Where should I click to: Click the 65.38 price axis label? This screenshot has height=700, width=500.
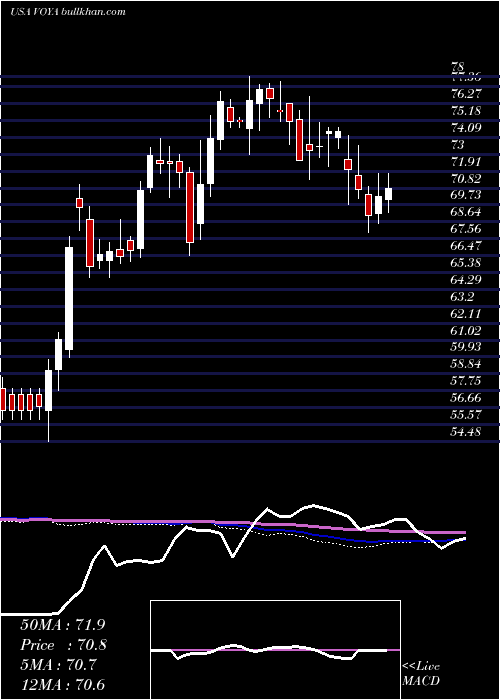(x=467, y=263)
